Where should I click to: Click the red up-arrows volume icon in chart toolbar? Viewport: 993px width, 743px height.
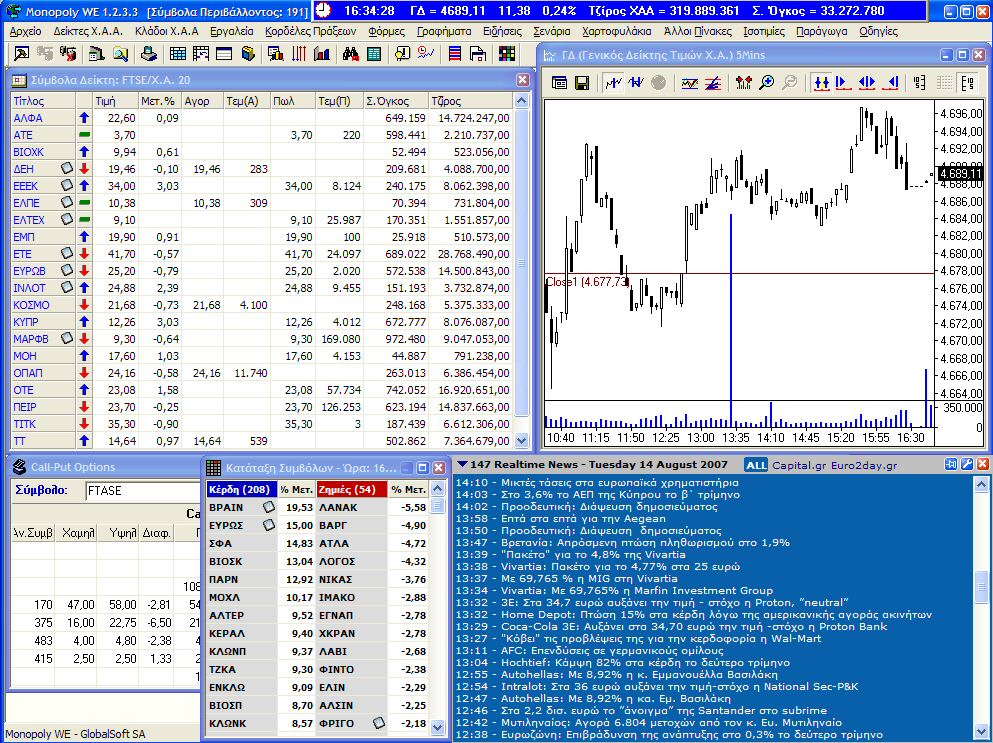point(743,82)
